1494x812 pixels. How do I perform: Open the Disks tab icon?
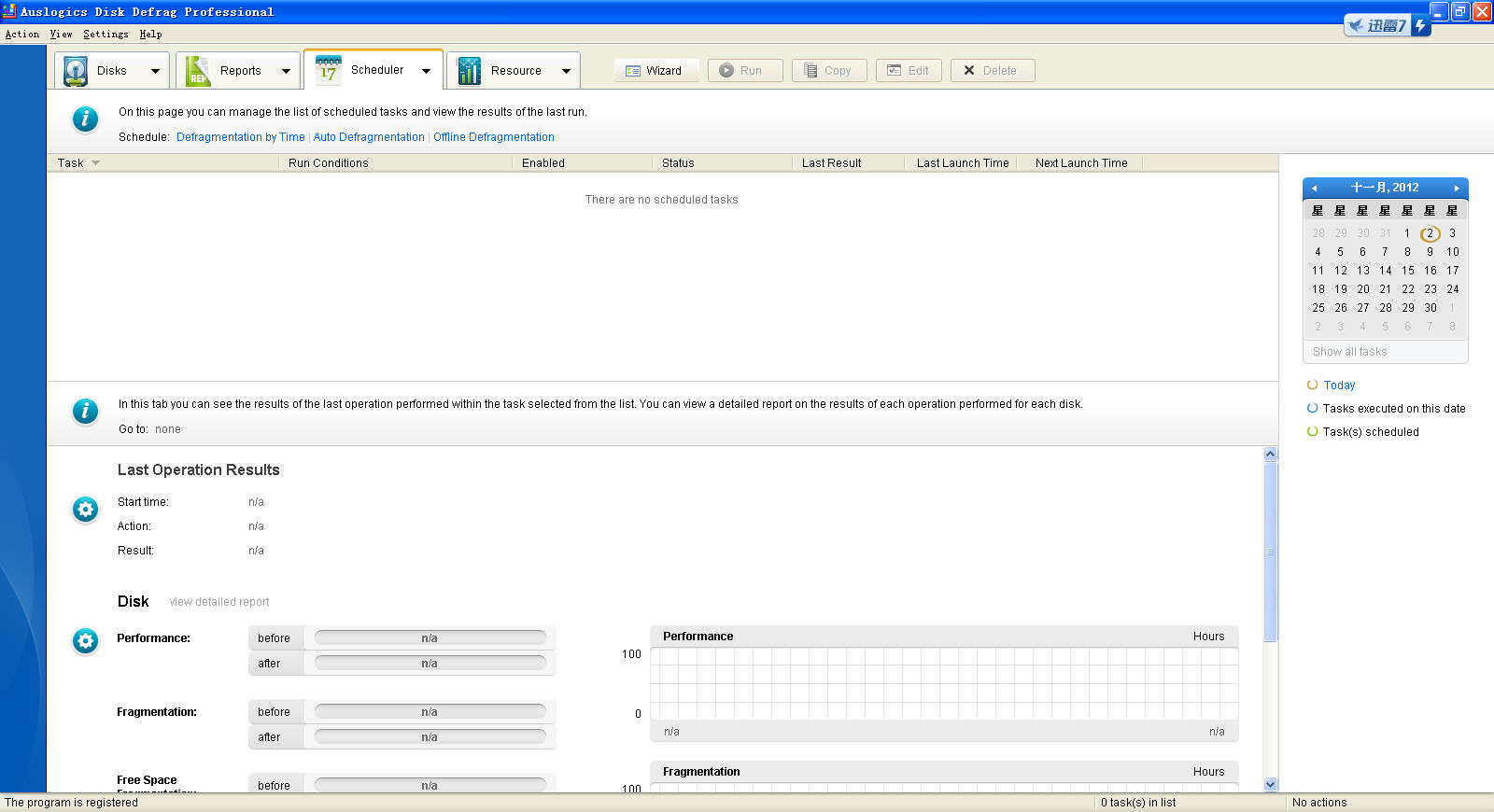[76, 71]
